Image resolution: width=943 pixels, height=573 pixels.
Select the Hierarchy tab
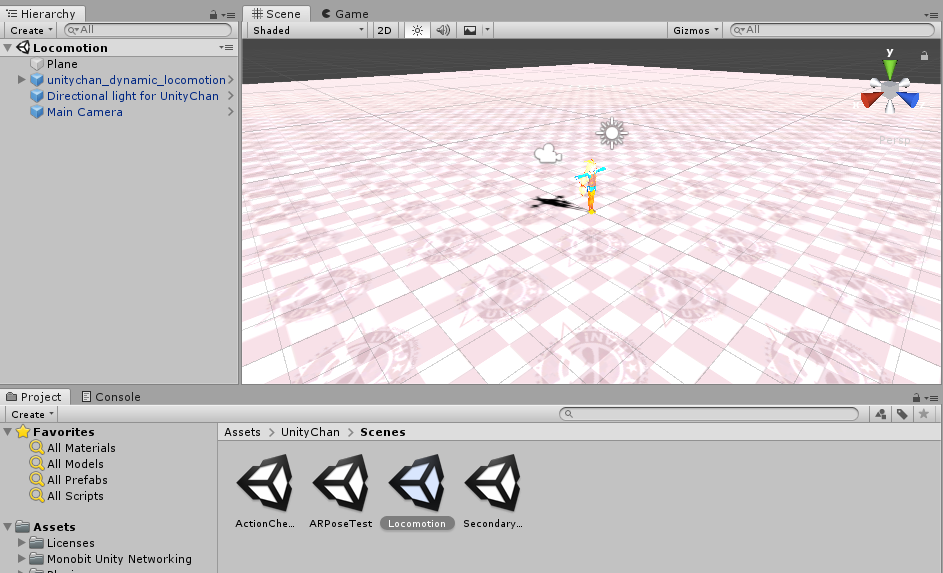[42, 14]
